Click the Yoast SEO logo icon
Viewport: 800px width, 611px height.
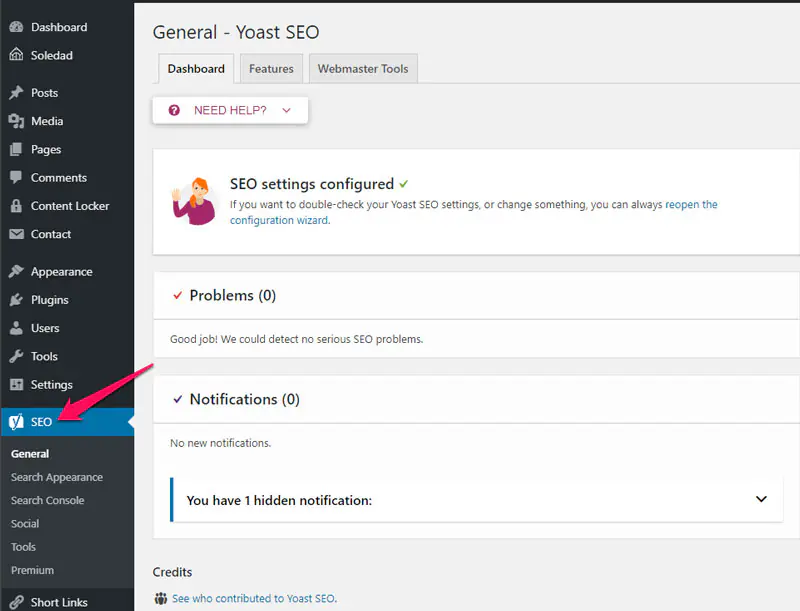coord(16,422)
